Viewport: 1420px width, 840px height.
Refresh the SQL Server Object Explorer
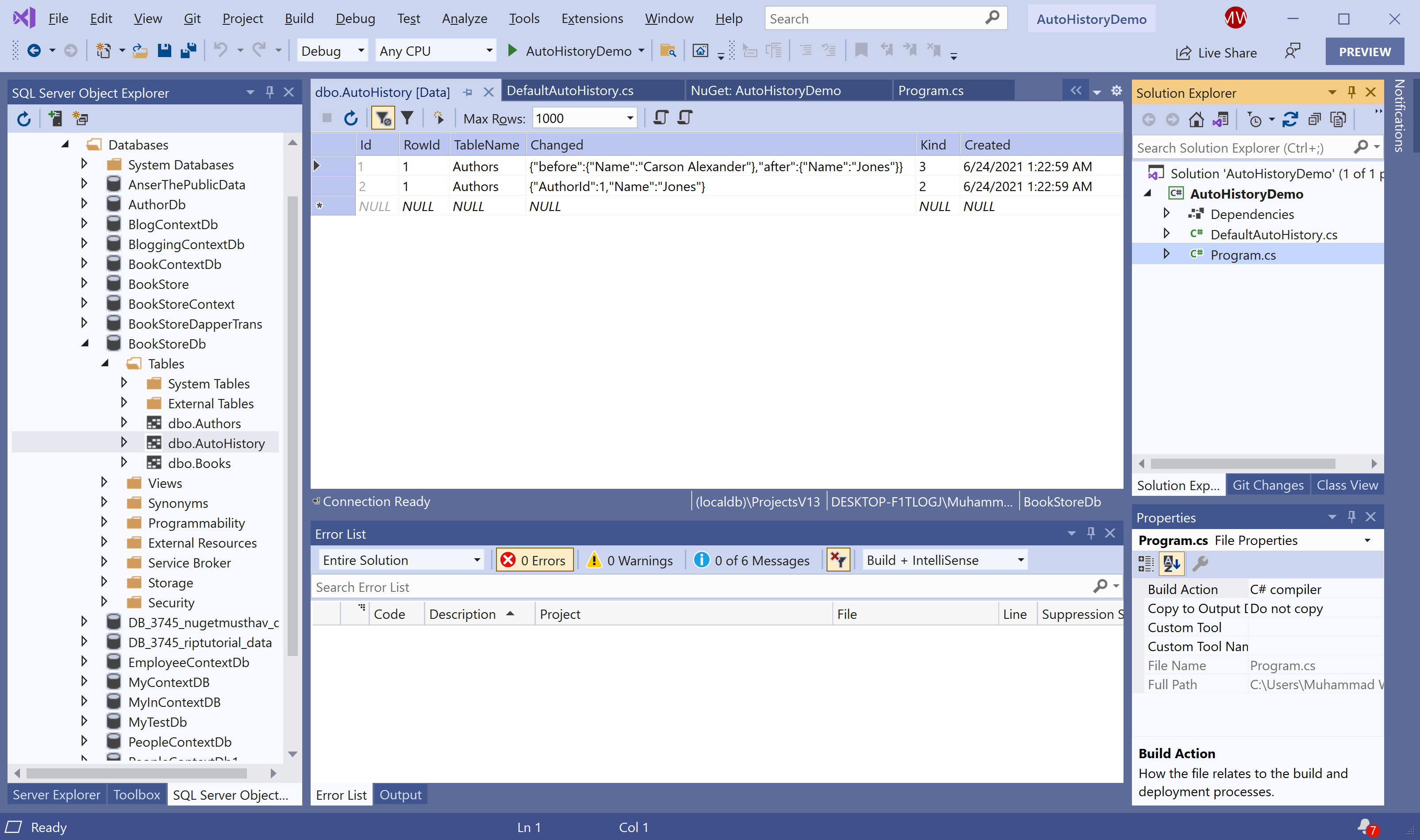coord(23,119)
